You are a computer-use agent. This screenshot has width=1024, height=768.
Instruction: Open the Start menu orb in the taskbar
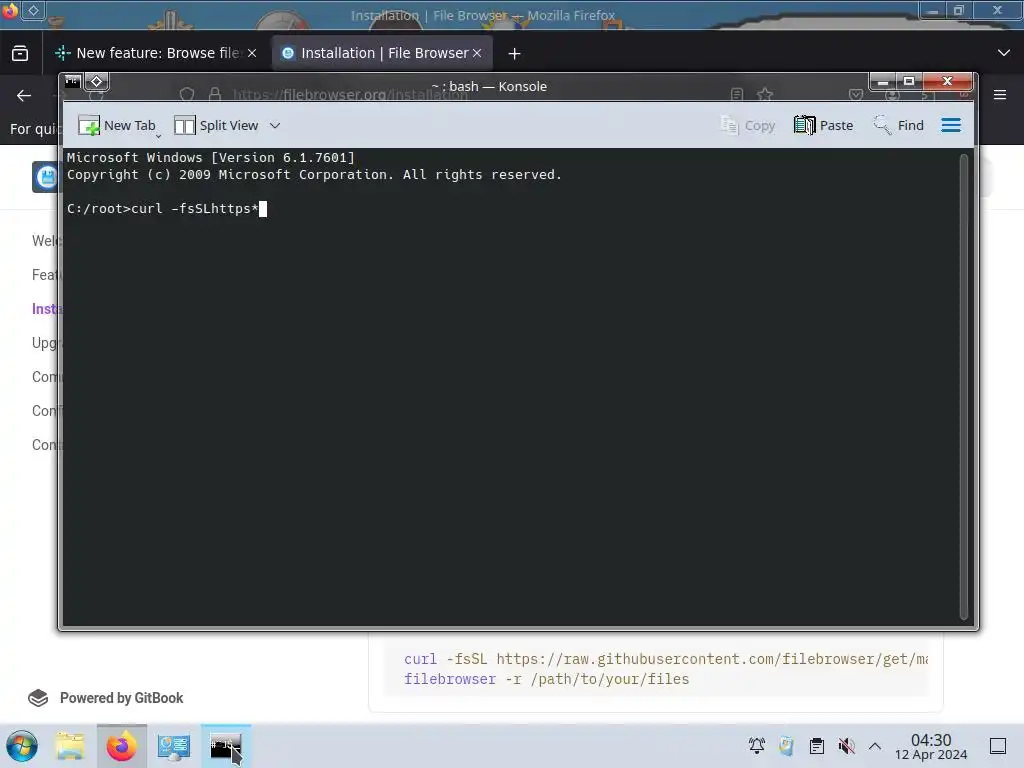[x=22, y=746]
